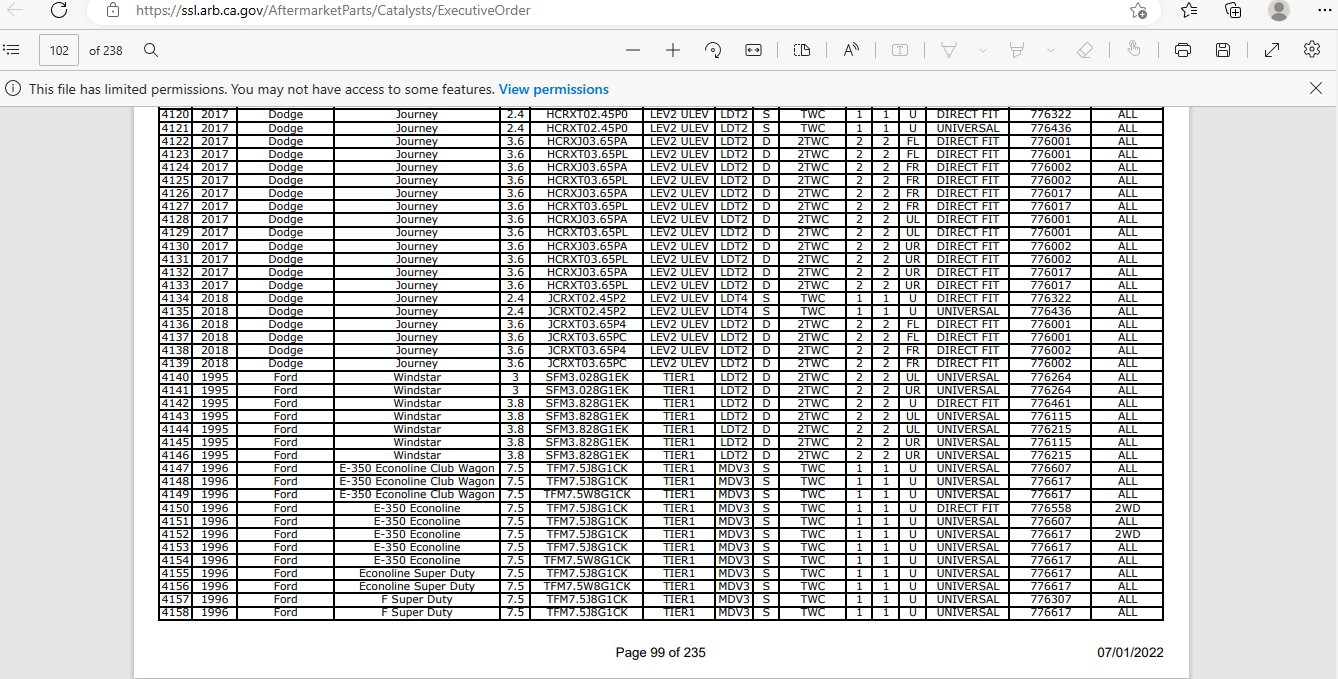
Task: Open the PDF table of contents panel
Action: 13,50
